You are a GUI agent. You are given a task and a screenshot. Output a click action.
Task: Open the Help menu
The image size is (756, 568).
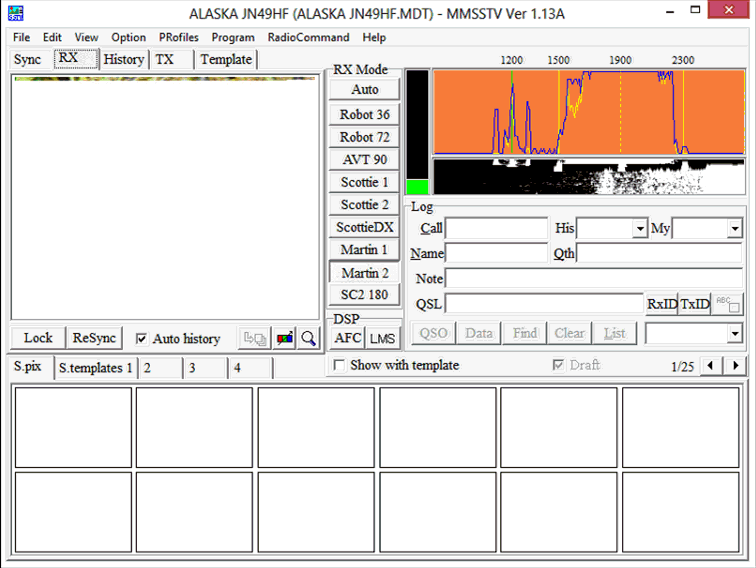tap(374, 37)
